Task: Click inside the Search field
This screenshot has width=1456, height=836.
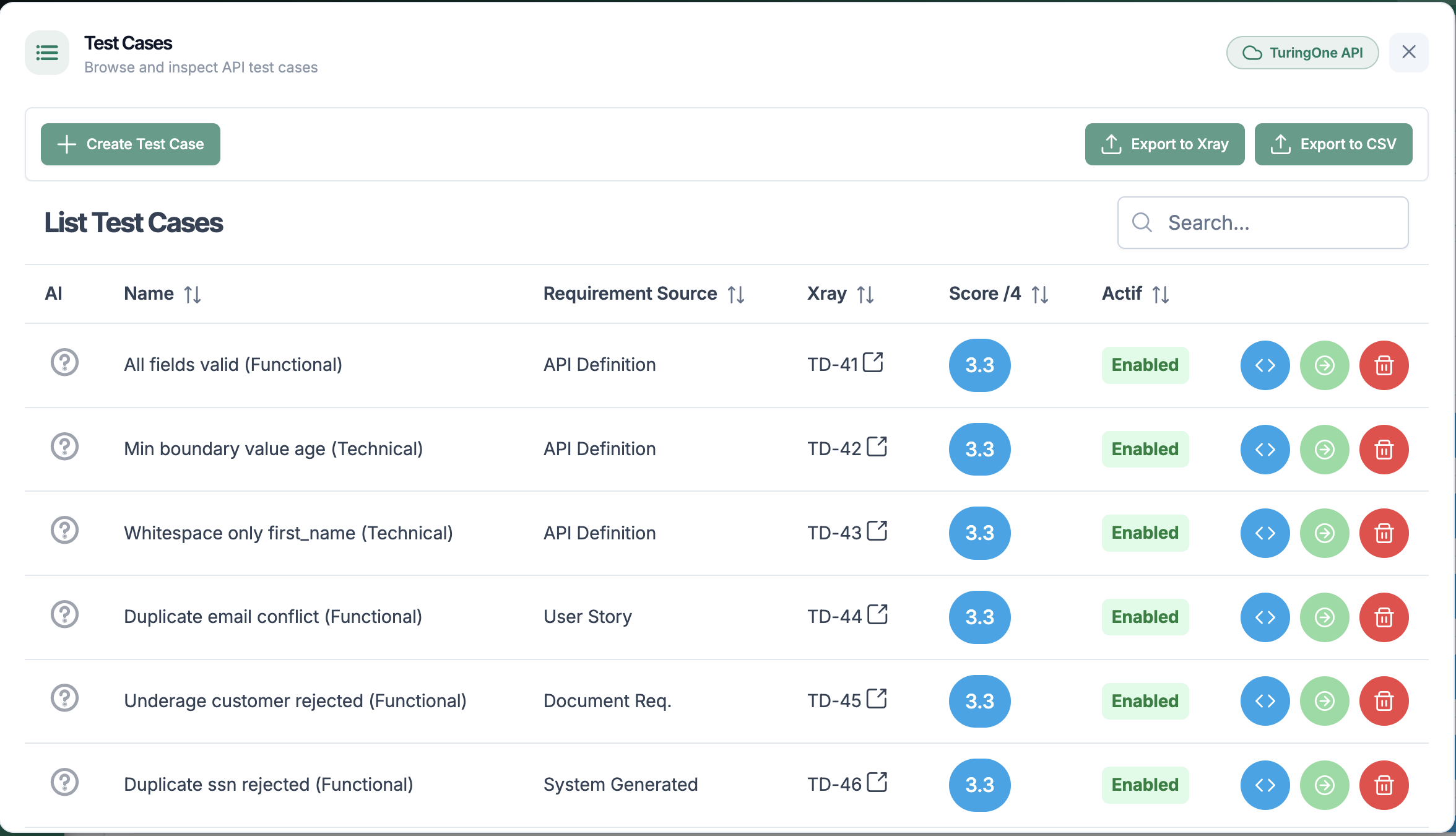Action: (x=1263, y=222)
